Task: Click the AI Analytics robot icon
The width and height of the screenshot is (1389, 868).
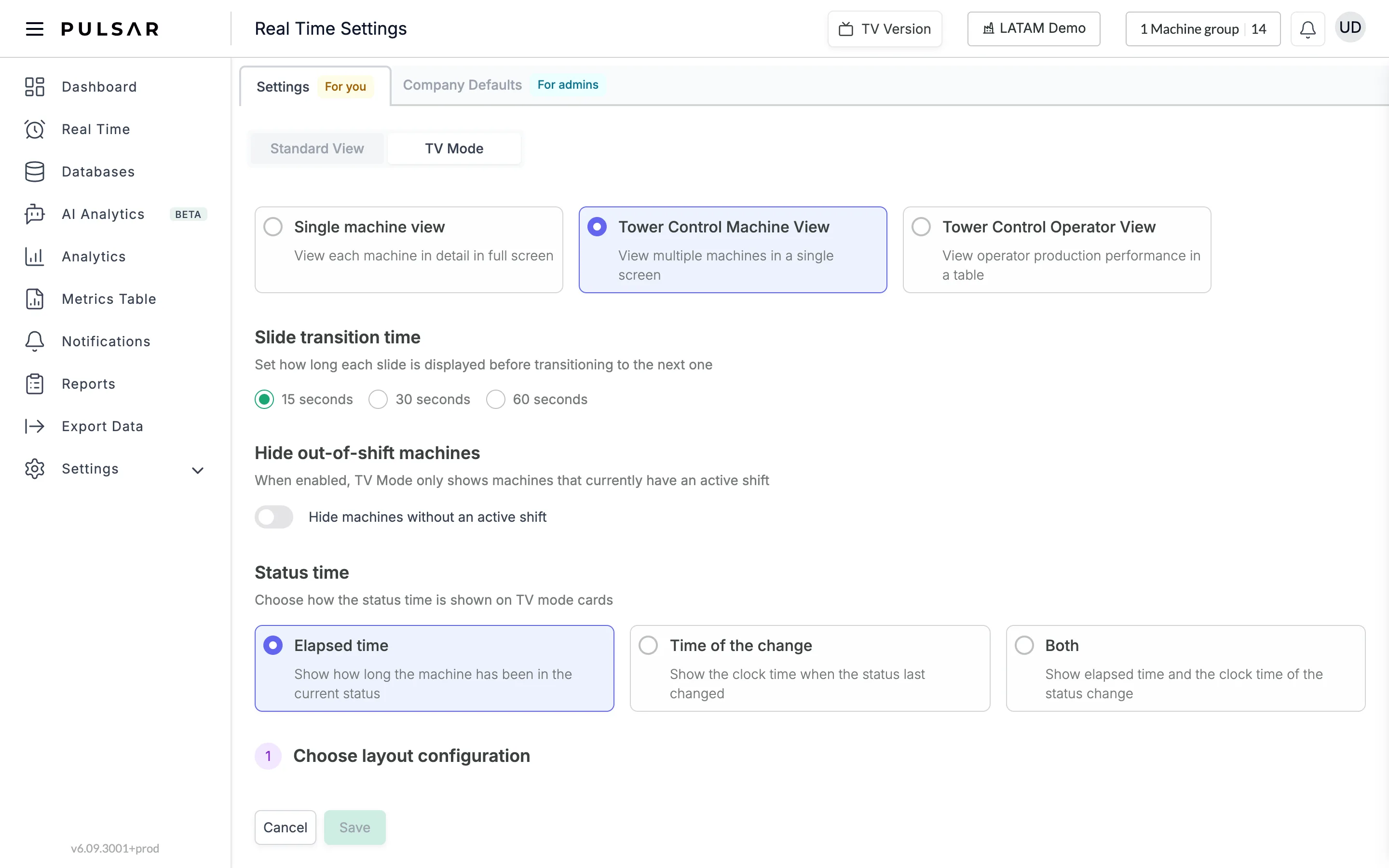Action: click(x=34, y=214)
